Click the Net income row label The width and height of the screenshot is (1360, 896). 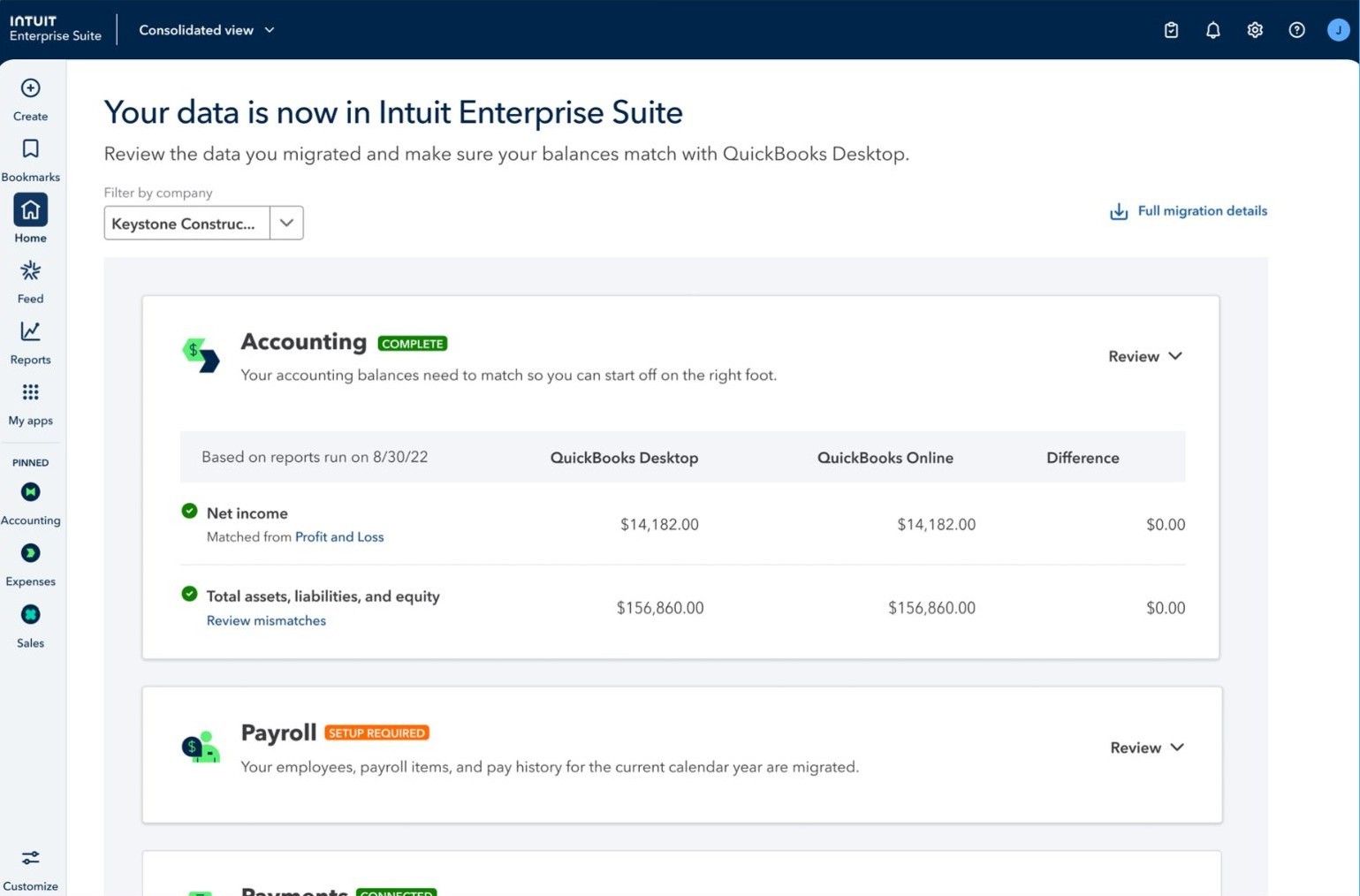[x=247, y=513]
